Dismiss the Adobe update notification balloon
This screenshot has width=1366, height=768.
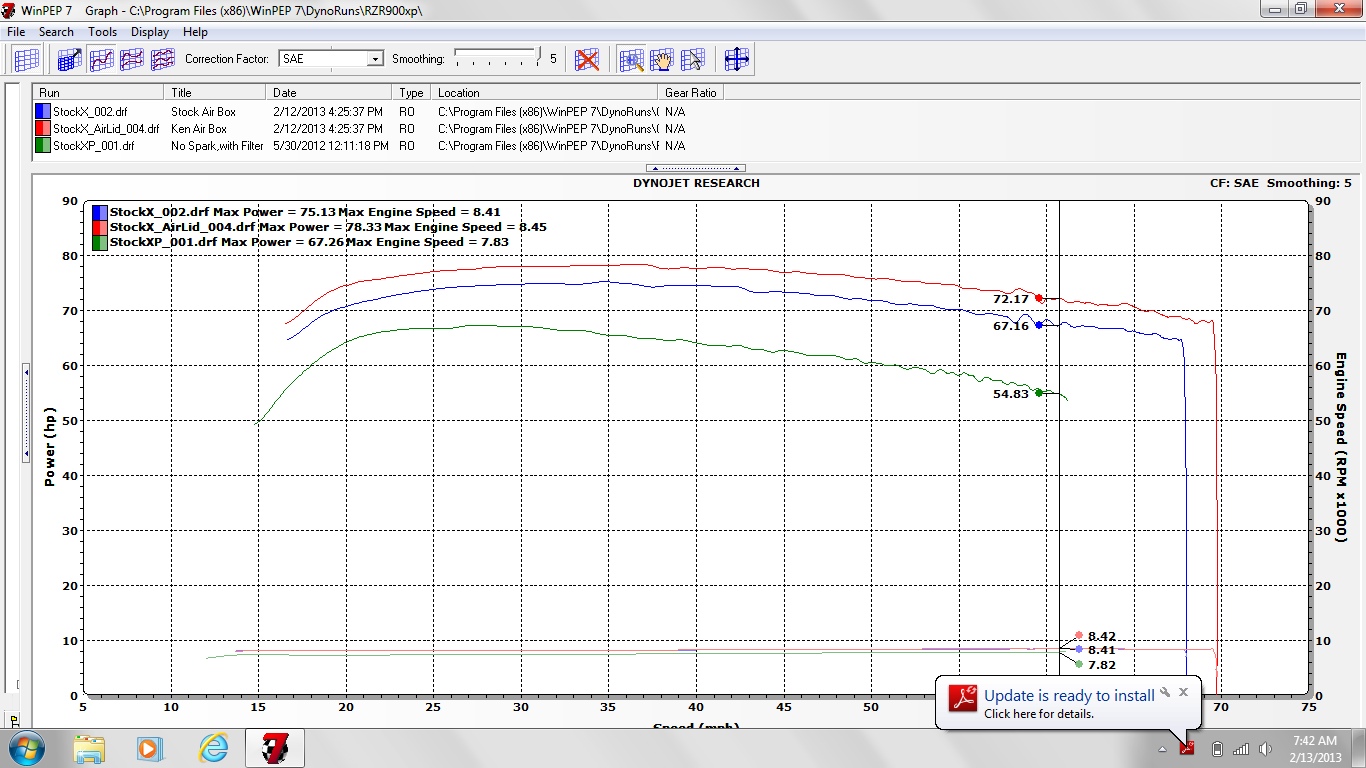[x=1183, y=691]
